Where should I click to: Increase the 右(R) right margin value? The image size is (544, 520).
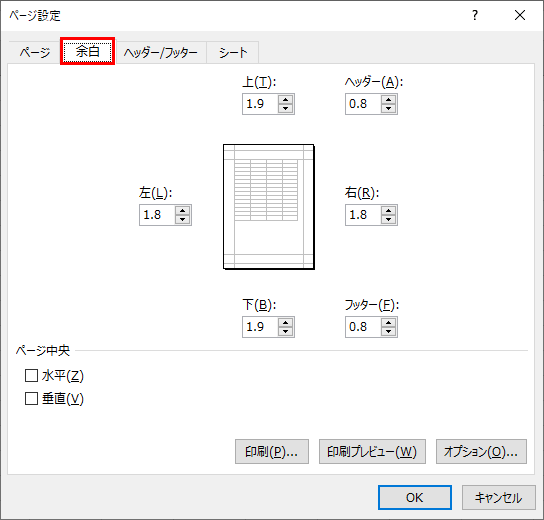tap(388, 211)
